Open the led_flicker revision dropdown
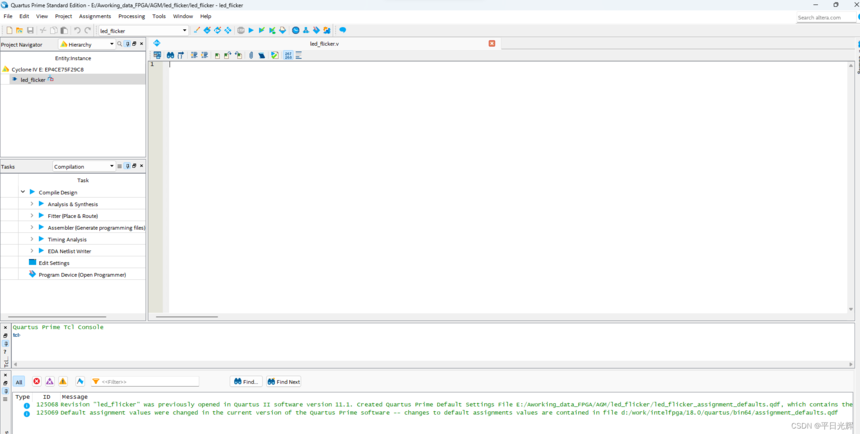 tap(143, 31)
